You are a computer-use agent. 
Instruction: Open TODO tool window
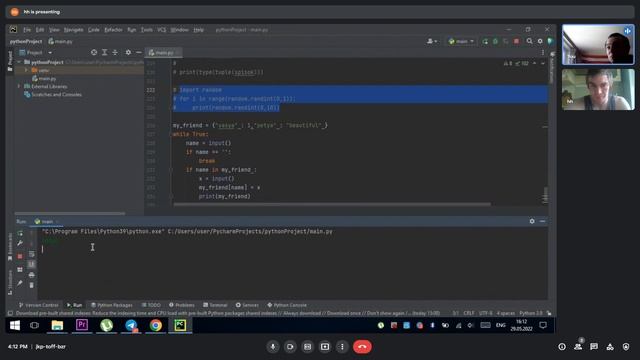pyautogui.click(x=151, y=305)
